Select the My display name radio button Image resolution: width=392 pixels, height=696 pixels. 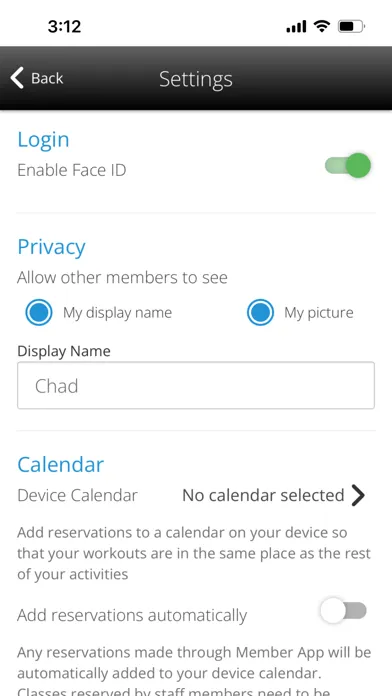pos(39,312)
